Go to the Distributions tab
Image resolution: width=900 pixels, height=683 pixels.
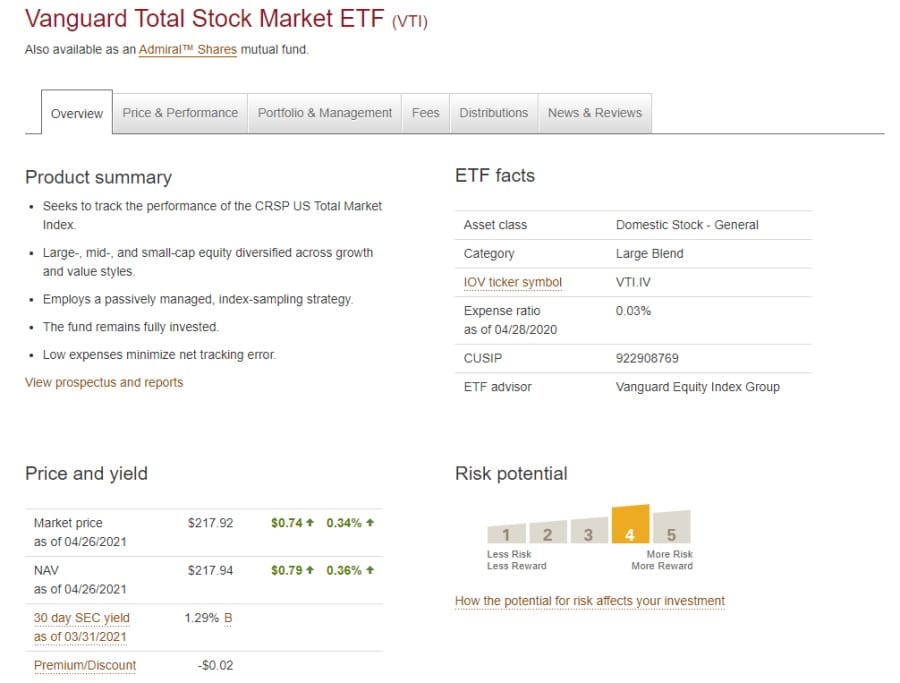[494, 113]
